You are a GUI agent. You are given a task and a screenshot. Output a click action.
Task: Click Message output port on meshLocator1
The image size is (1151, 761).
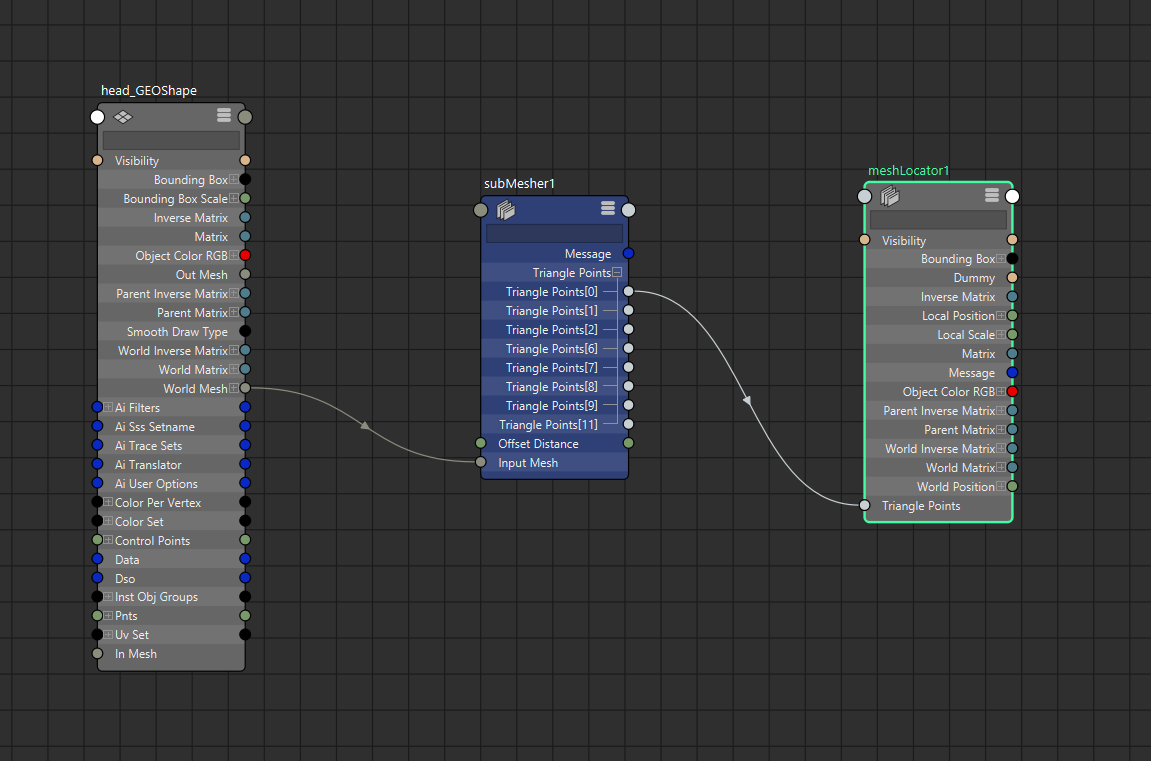(x=1012, y=373)
